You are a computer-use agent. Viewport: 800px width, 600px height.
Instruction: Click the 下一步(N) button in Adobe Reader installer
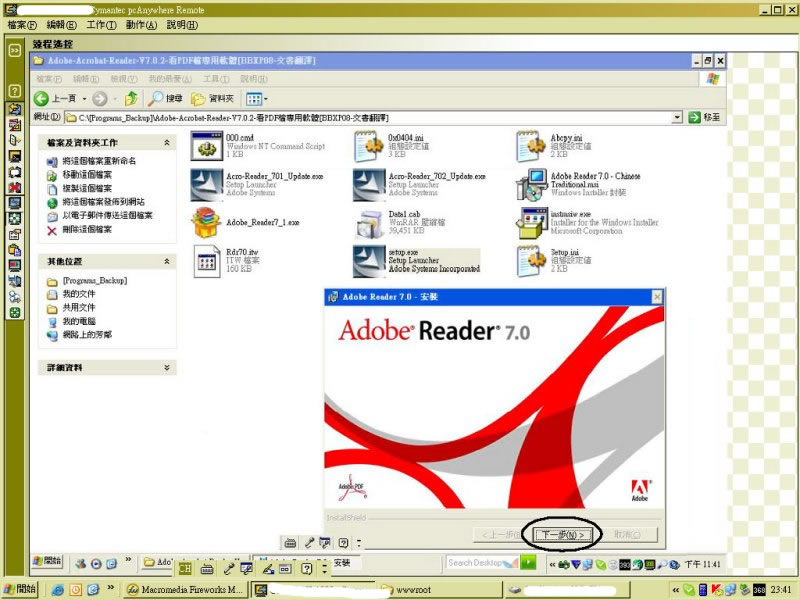563,534
